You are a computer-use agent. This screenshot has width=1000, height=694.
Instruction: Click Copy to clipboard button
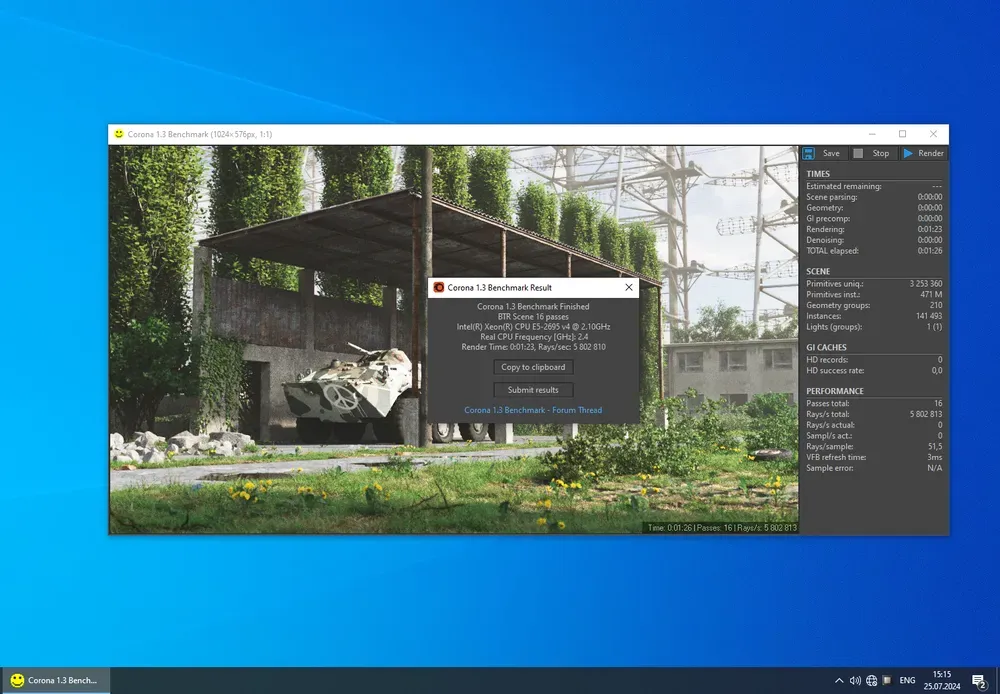[533, 367]
